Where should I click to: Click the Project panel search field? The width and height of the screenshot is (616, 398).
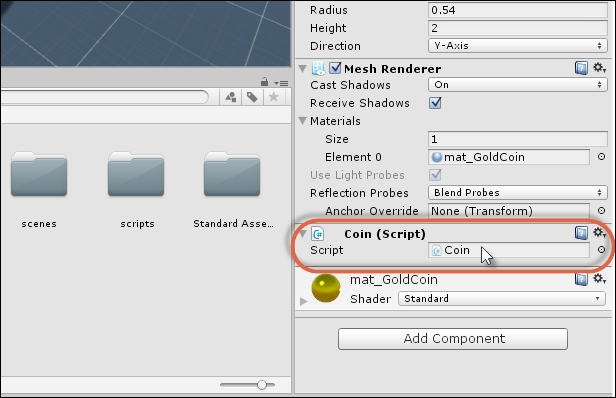(x=104, y=97)
